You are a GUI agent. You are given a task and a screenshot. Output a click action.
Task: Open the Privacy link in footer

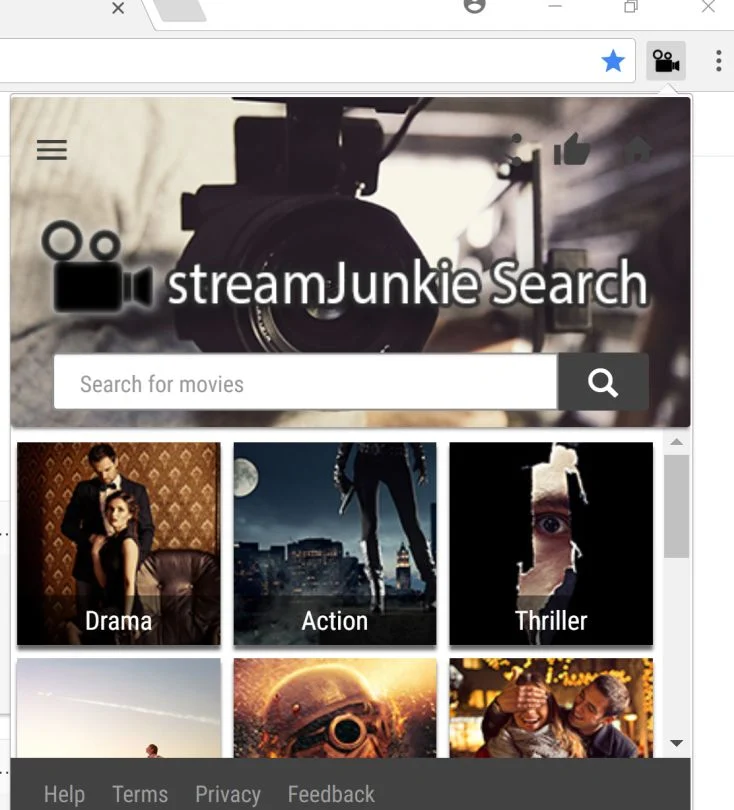tap(228, 794)
